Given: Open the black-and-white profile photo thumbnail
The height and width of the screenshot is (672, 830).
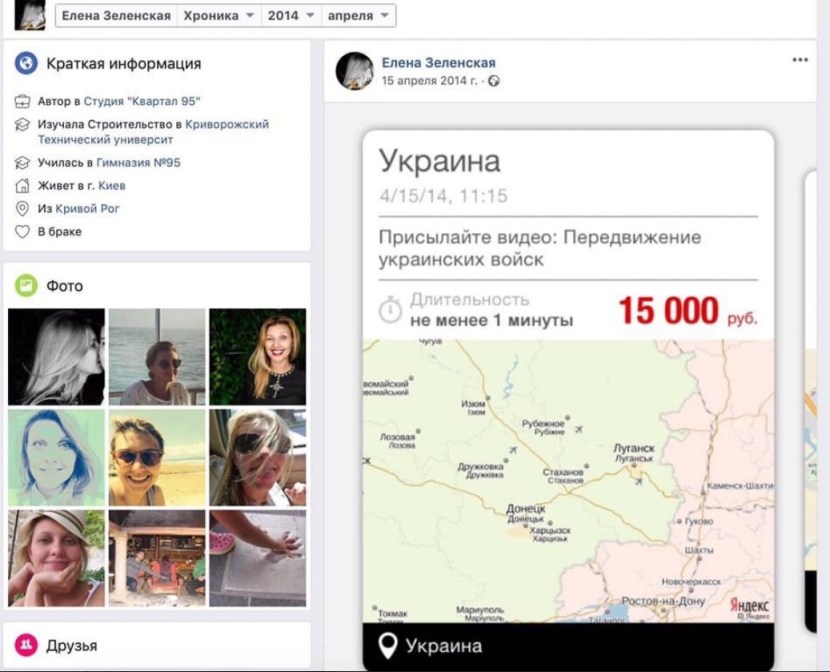Looking at the screenshot, I should click(x=56, y=356).
